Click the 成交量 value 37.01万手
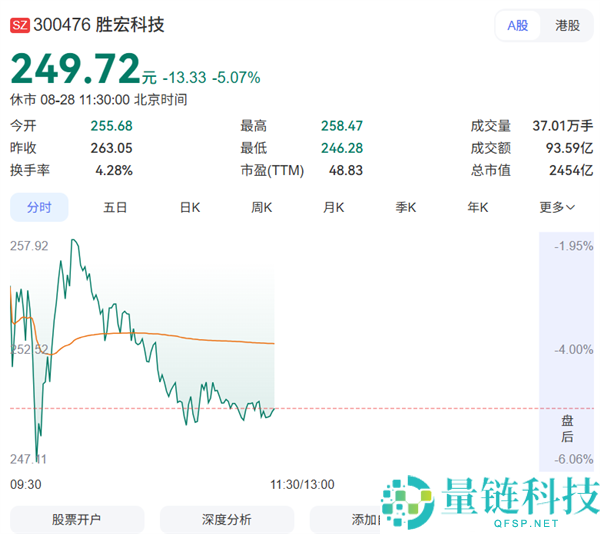Image resolution: width=600 pixels, height=534 pixels. pos(562,126)
